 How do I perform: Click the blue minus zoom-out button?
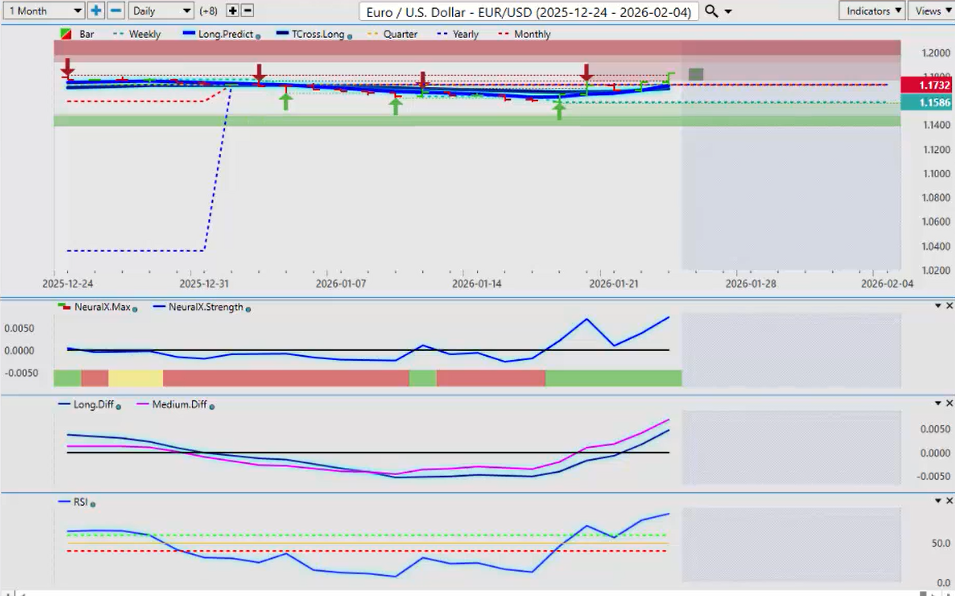click(x=116, y=10)
